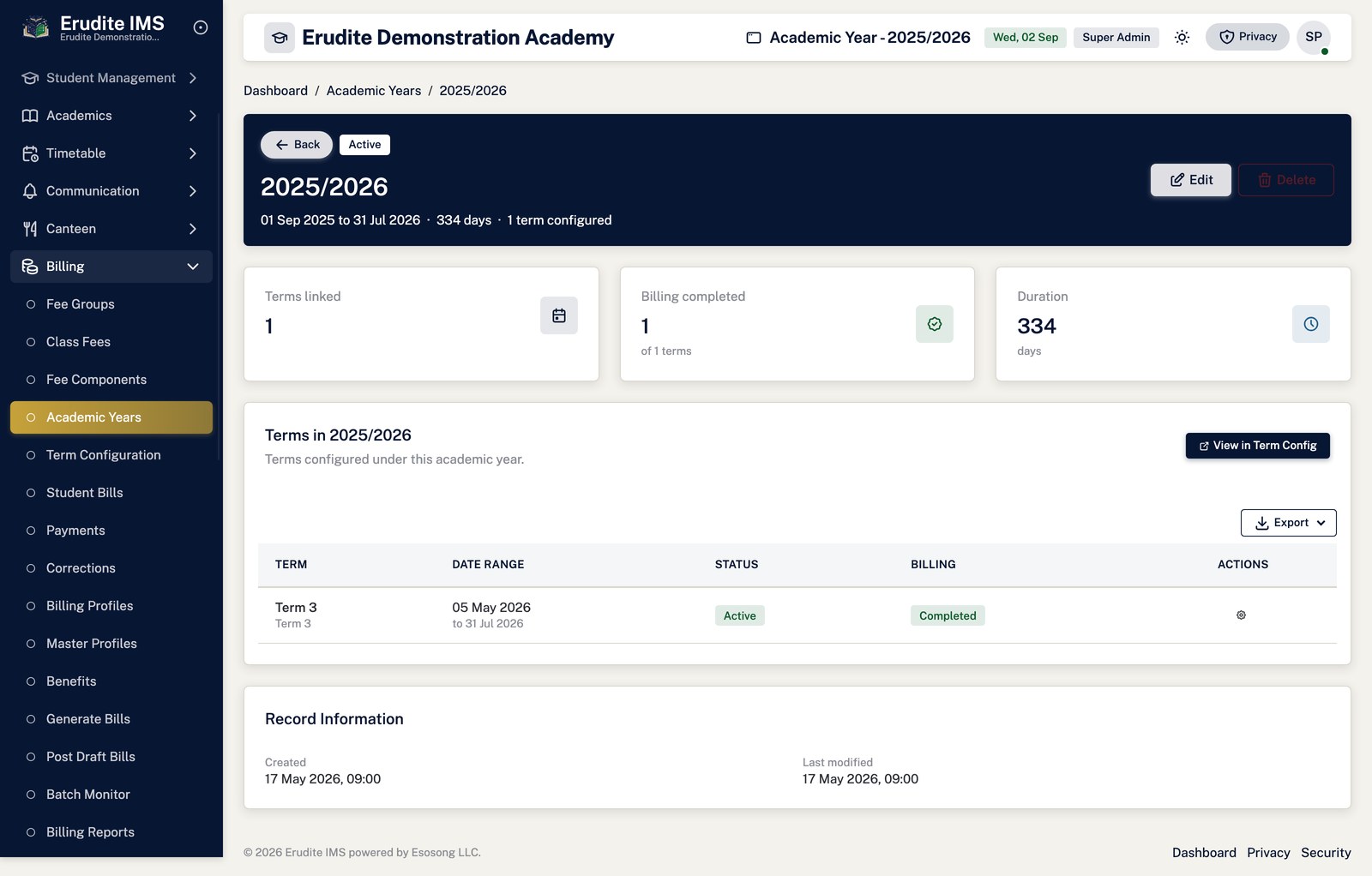
Task: Open Fee Groups in sidebar
Action: point(111,304)
